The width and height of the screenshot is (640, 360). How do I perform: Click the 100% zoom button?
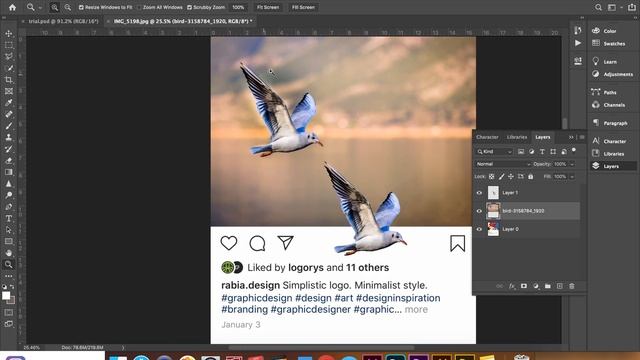coord(238,7)
